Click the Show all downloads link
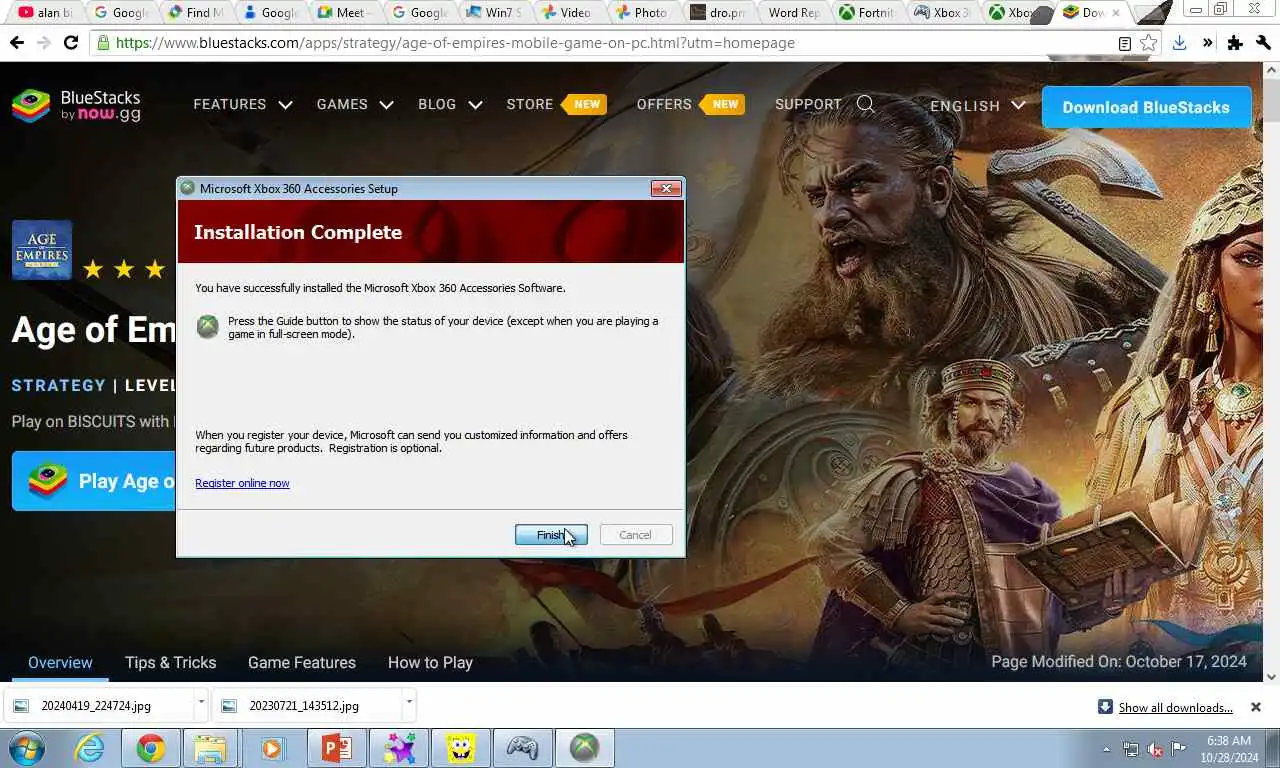The image size is (1280, 768). click(1175, 707)
